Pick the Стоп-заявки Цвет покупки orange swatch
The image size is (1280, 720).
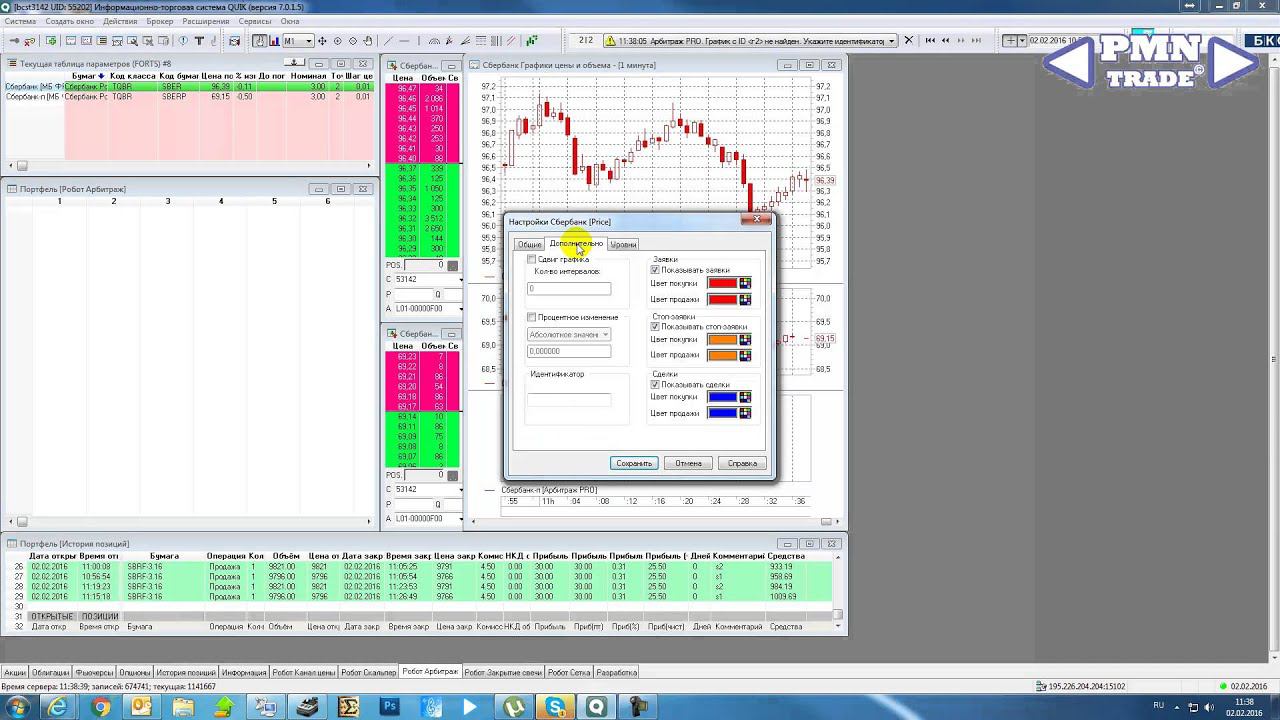[722, 340]
